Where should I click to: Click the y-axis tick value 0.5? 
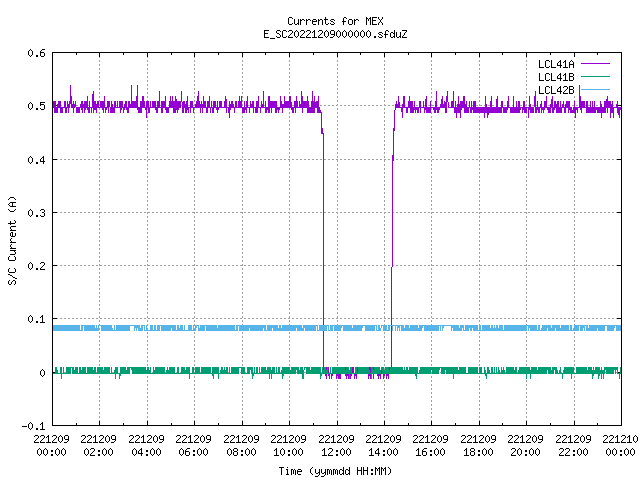coord(36,106)
